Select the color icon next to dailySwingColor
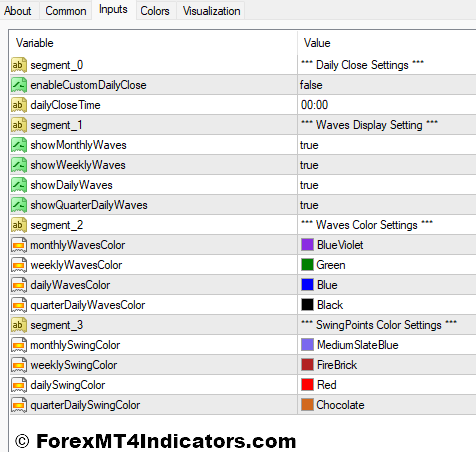Screen dimensions: 476x452 (19, 385)
